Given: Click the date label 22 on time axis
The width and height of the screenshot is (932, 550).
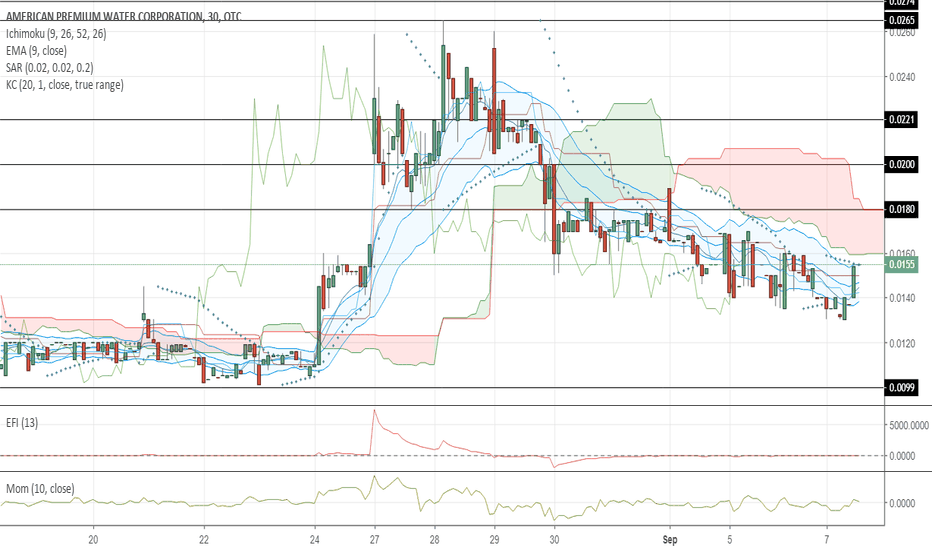Looking at the screenshot, I should 204,540.
